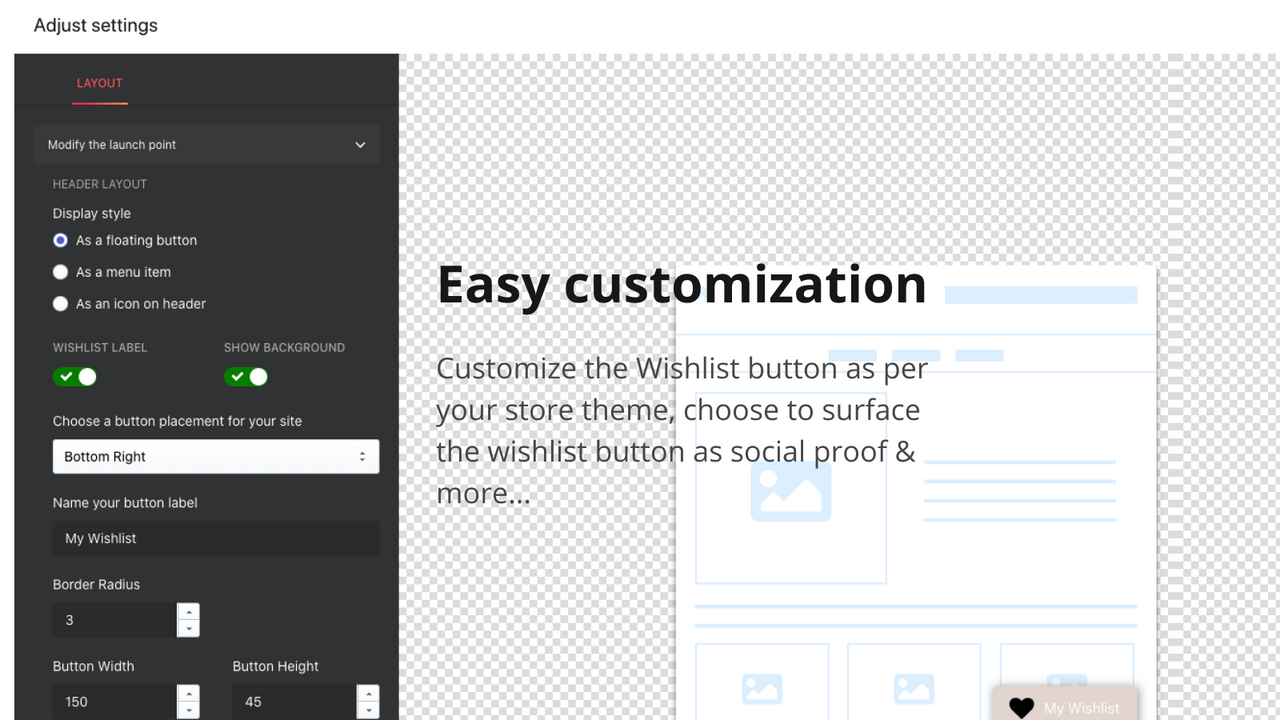Increment the Border Radius value with the up arrow
The image size is (1280, 720).
click(x=188, y=612)
